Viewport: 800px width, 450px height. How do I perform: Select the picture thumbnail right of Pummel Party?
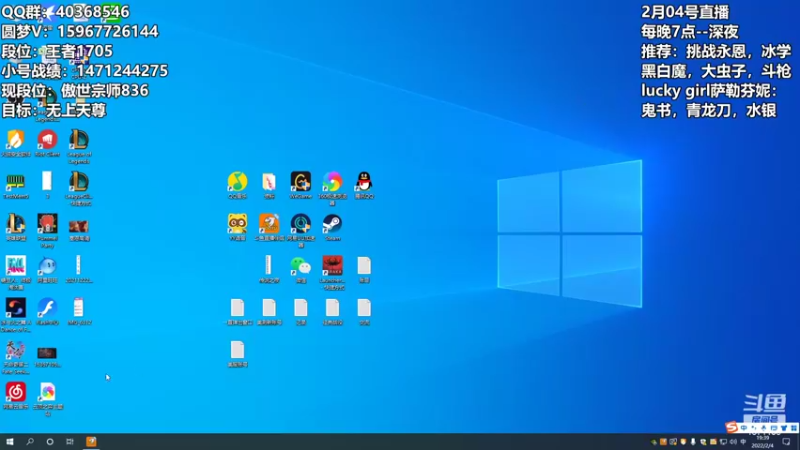[79, 226]
